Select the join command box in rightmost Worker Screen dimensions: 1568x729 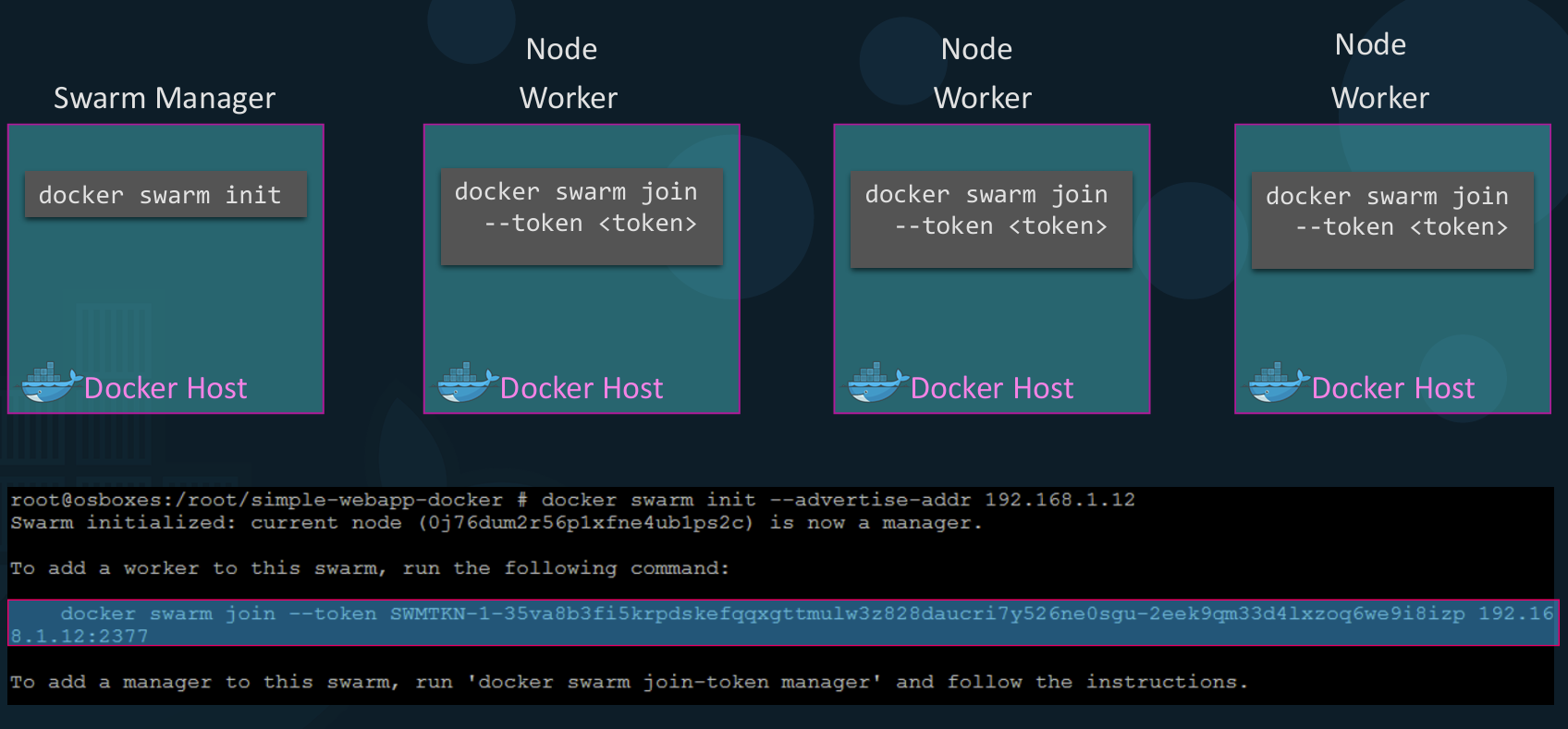1392,220
